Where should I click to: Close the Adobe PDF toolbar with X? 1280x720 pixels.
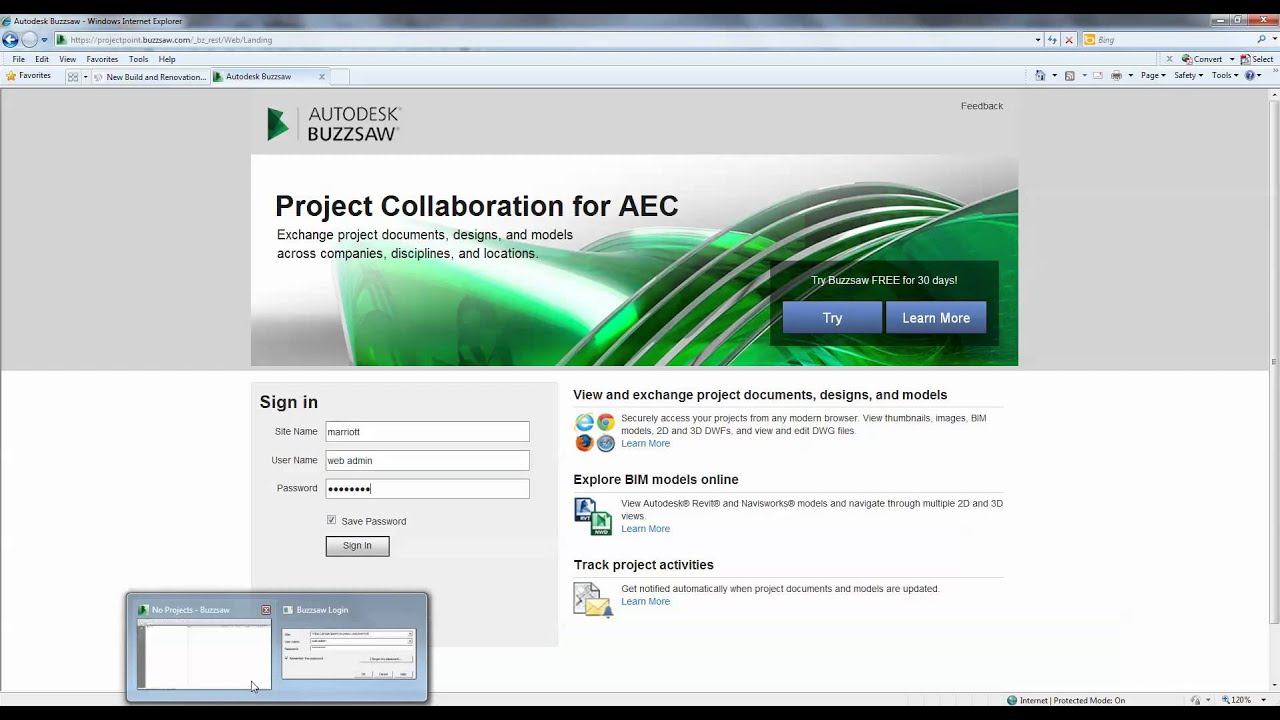click(x=1169, y=59)
